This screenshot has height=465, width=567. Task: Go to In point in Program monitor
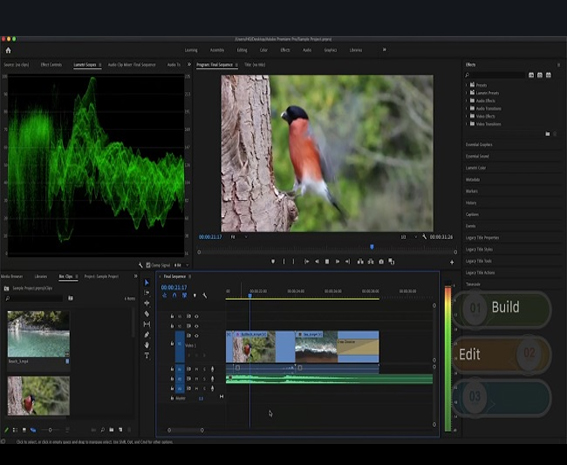(306, 261)
